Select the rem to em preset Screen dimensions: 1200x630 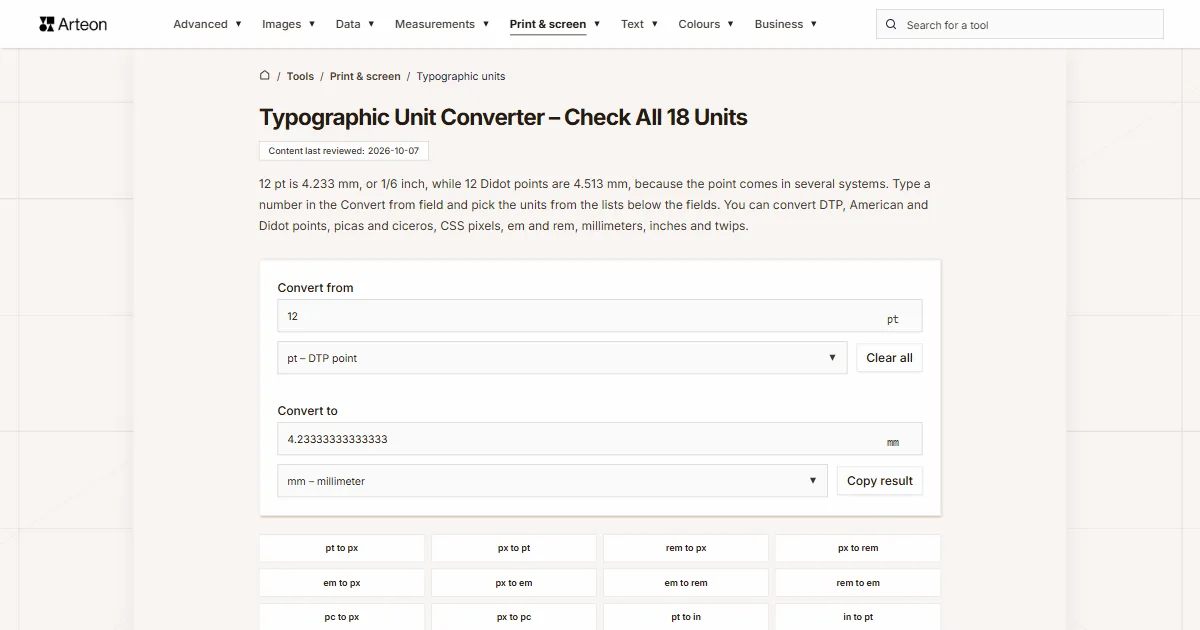pyautogui.click(x=858, y=583)
